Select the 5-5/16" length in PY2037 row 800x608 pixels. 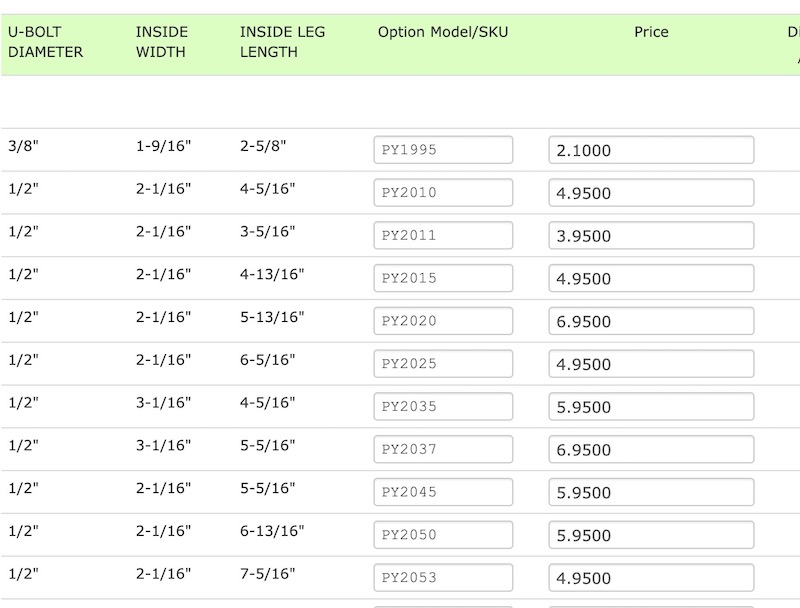point(267,446)
